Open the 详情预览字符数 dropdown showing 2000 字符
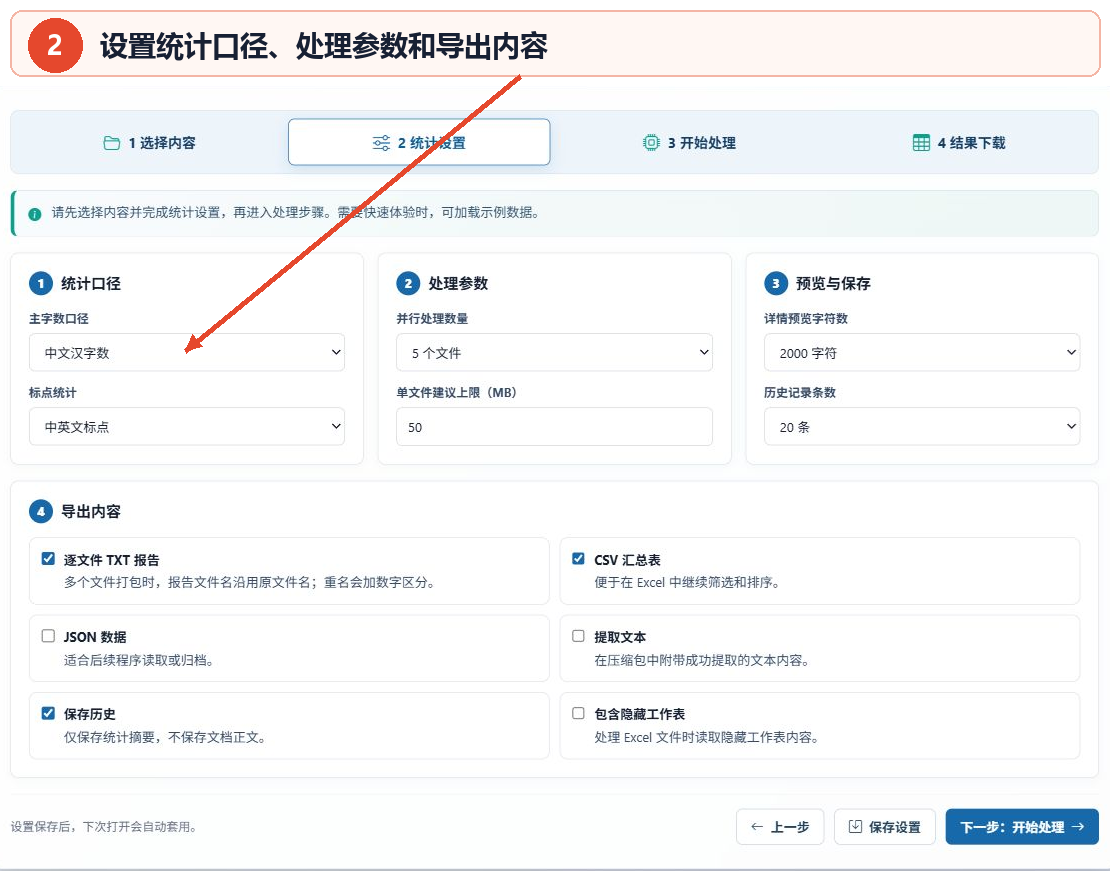Viewport: 1110px width, 871px height. [x=922, y=353]
